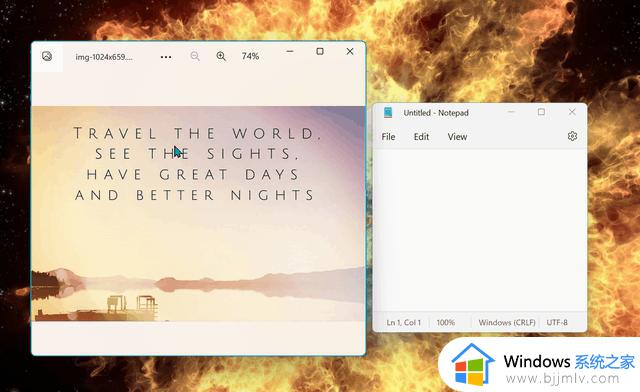Click the UTF-8 encoding indicator

[x=557, y=323]
